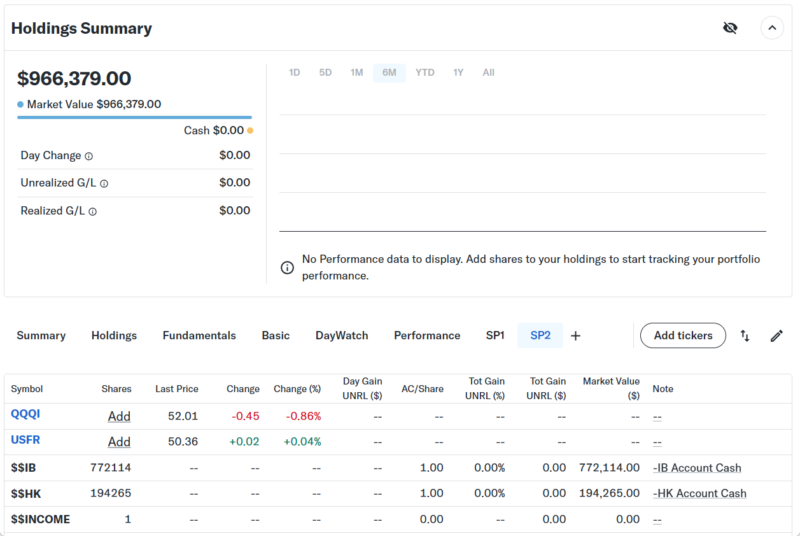Select the 1Y chart range
This screenshot has height=536, width=800.
click(458, 73)
